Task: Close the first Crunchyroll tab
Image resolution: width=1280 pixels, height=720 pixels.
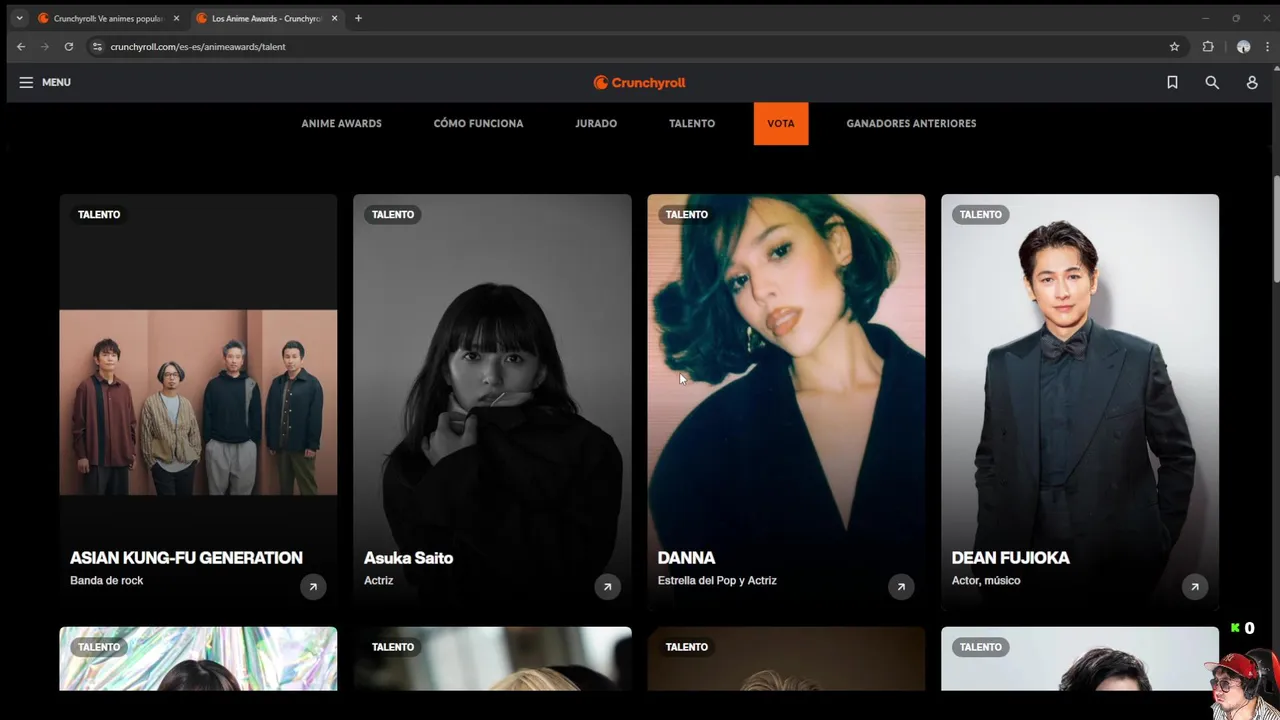Action: 176,18
